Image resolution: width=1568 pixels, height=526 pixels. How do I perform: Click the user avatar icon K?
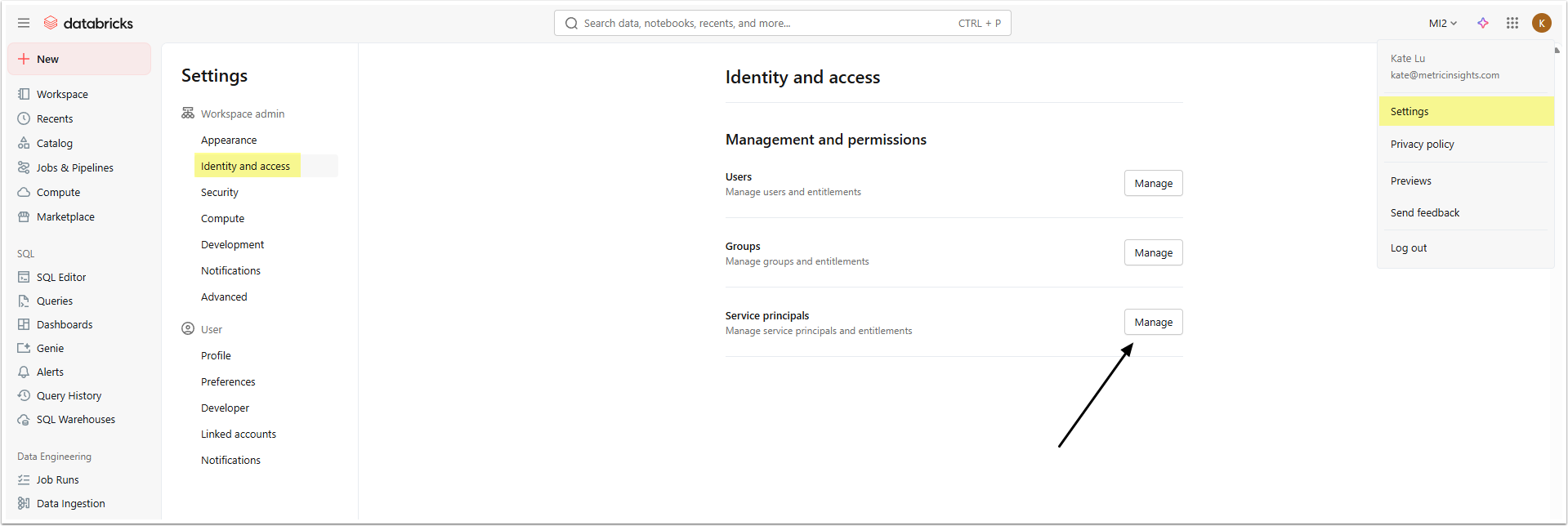click(1542, 23)
